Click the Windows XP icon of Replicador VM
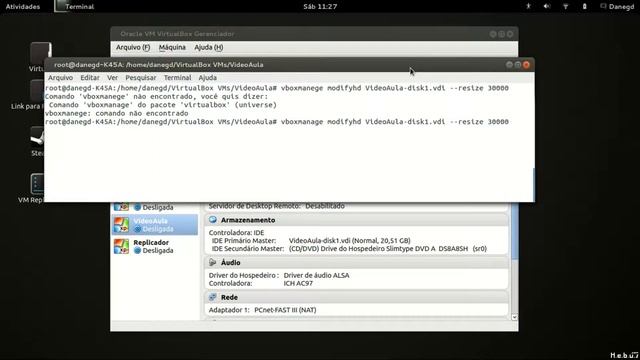The height and width of the screenshot is (360, 640). 121,246
